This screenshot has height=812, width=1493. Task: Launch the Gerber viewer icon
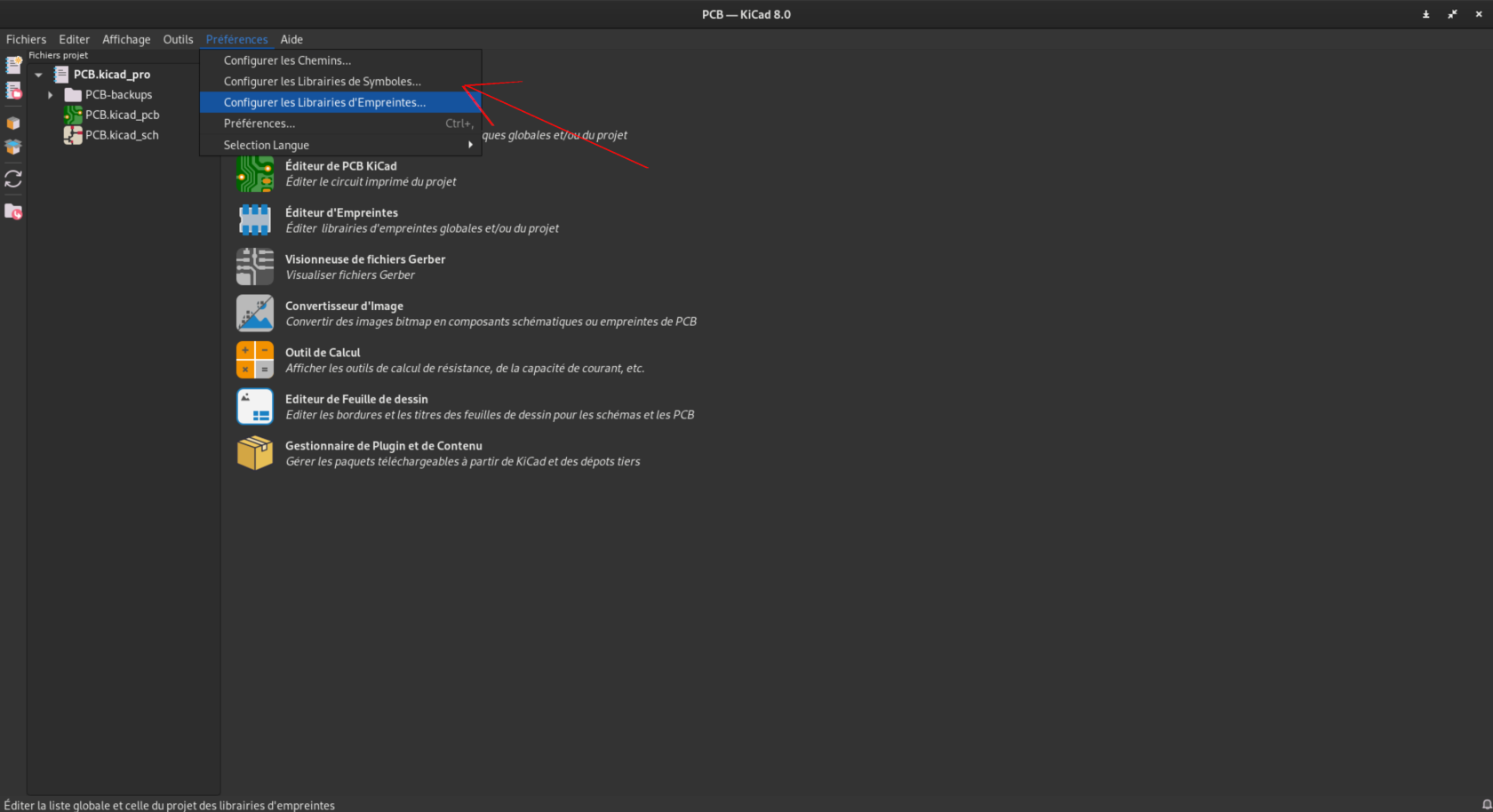pos(255,267)
